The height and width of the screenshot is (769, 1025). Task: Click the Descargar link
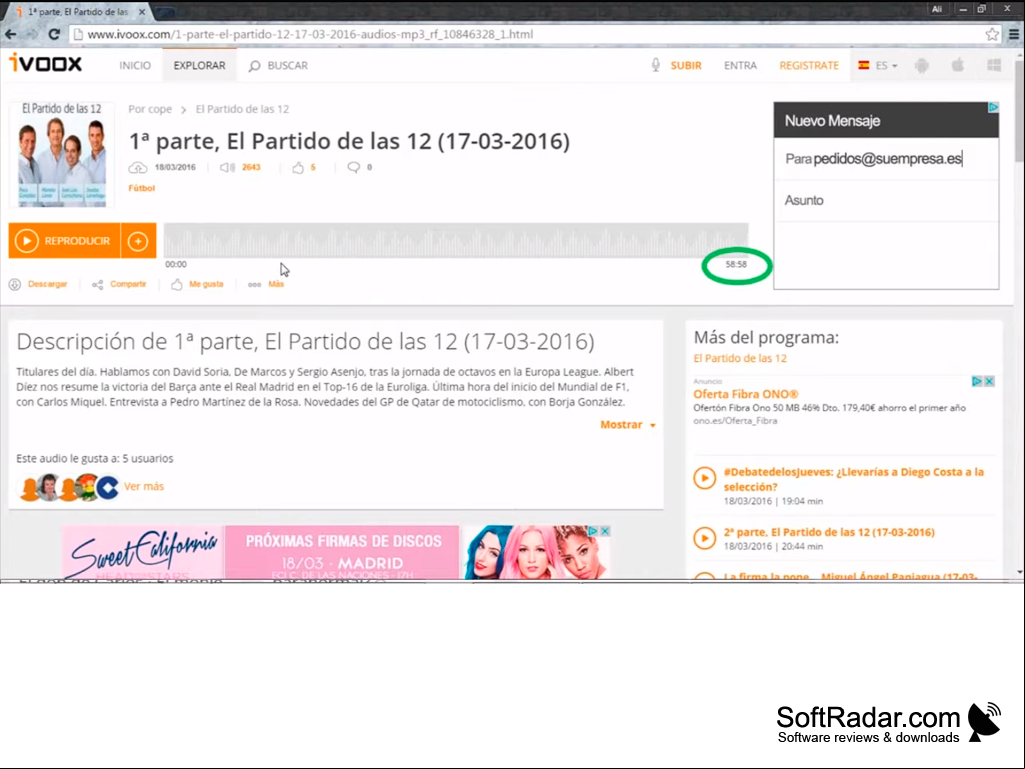(x=48, y=284)
